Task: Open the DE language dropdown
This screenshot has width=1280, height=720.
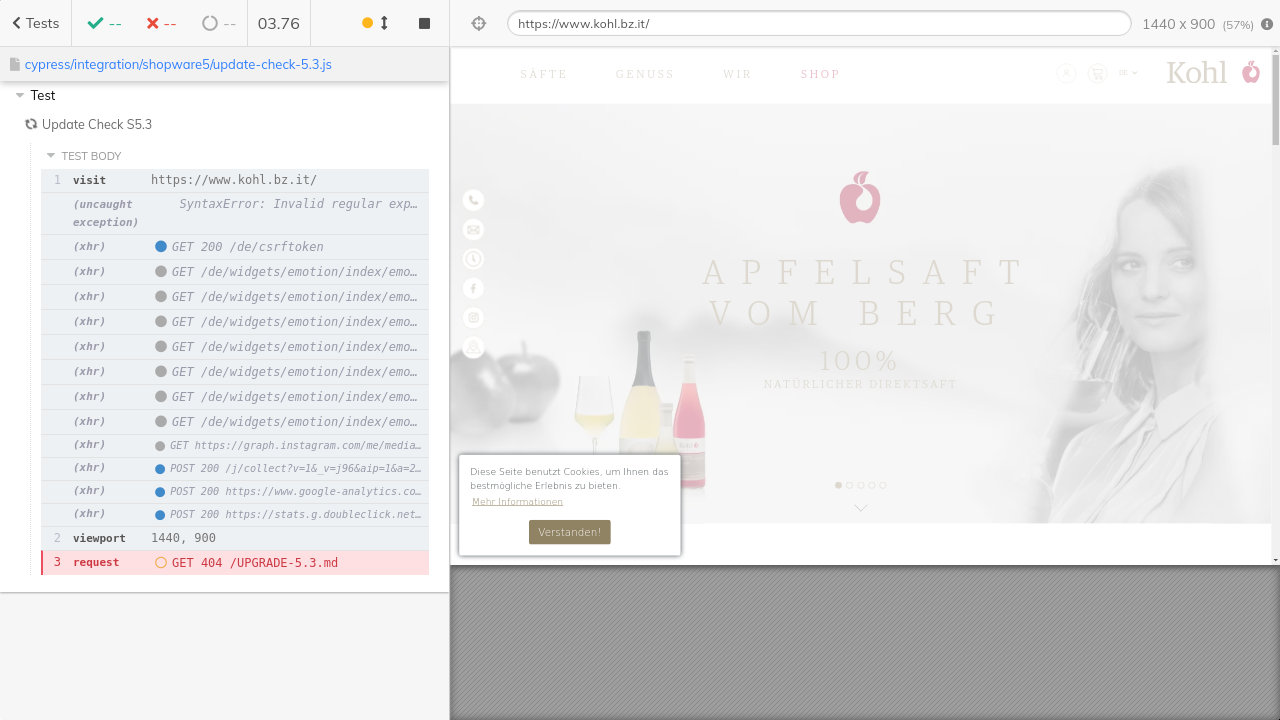Action: coord(1128,73)
